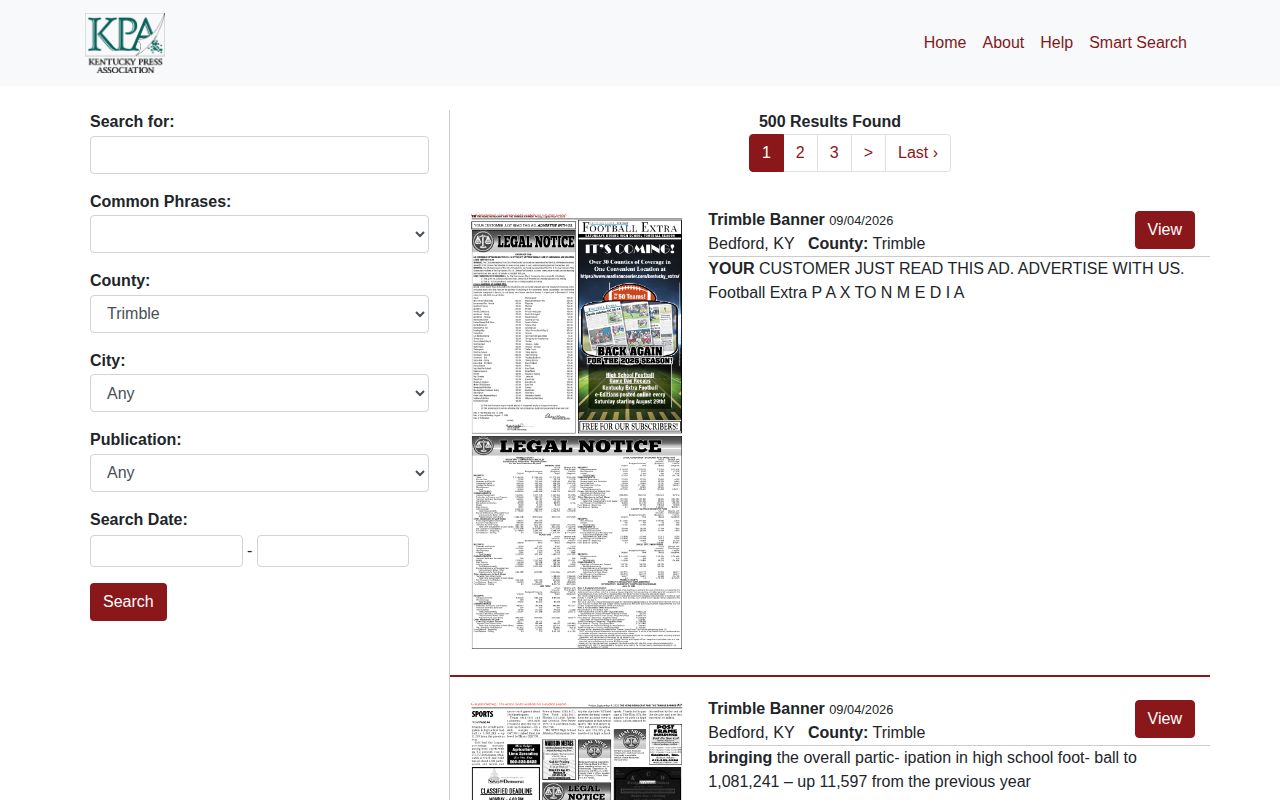
Task: Go to results page 3
Action: click(x=834, y=153)
